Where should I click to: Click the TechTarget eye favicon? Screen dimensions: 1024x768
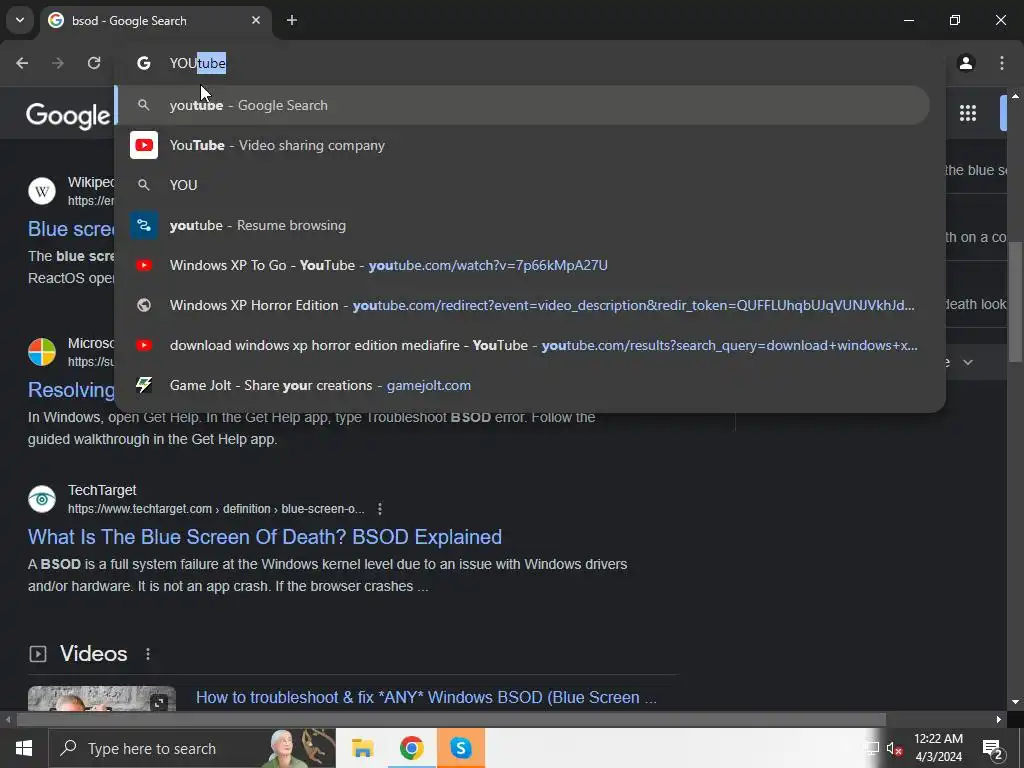(x=42, y=499)
